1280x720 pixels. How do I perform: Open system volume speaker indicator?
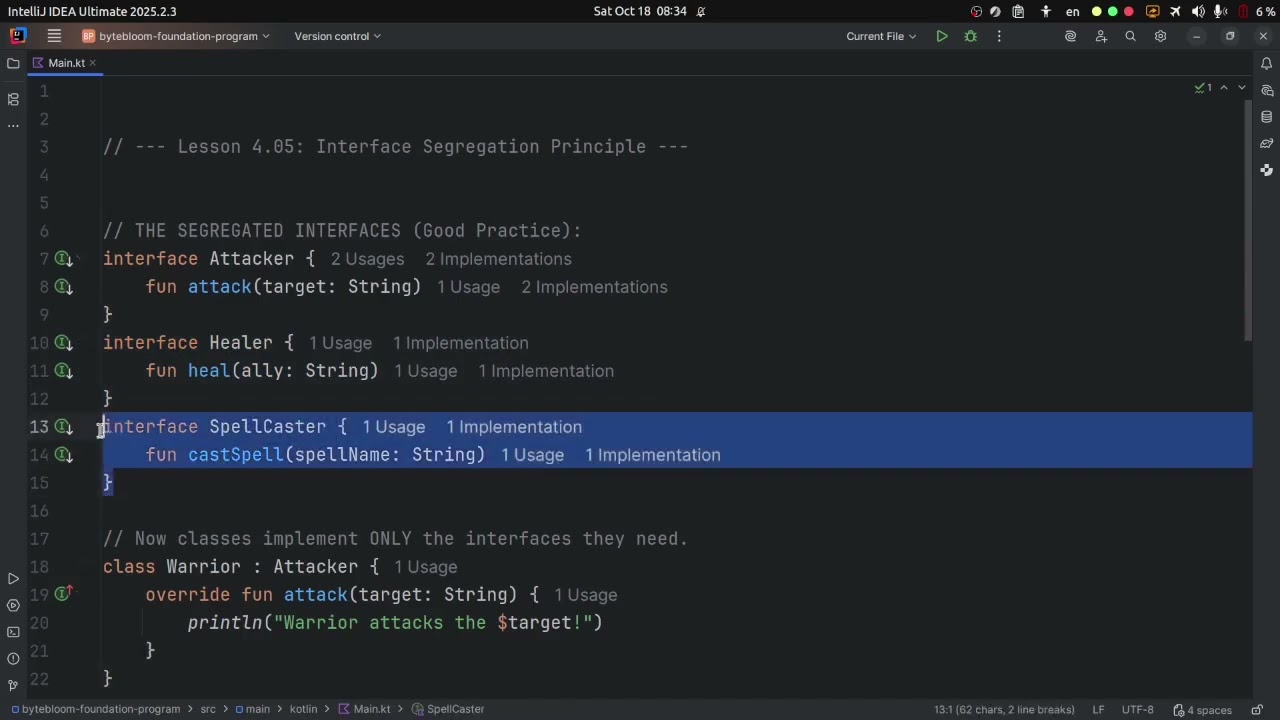pyautogui.click(x=1198, y=12)
